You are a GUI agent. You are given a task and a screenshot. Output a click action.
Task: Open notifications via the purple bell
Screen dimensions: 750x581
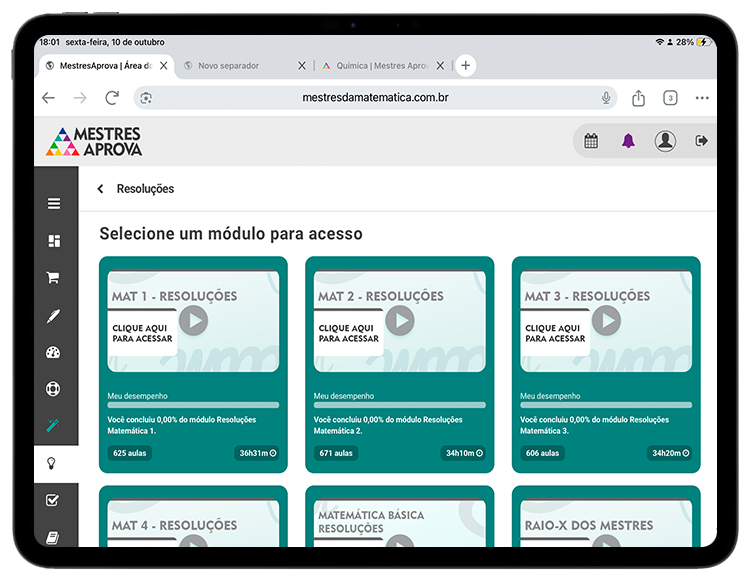[628, 141]
